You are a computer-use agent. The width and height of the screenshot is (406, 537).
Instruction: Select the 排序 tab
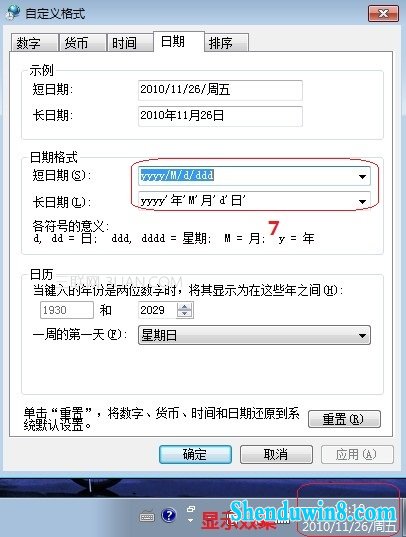pos(226,43)
